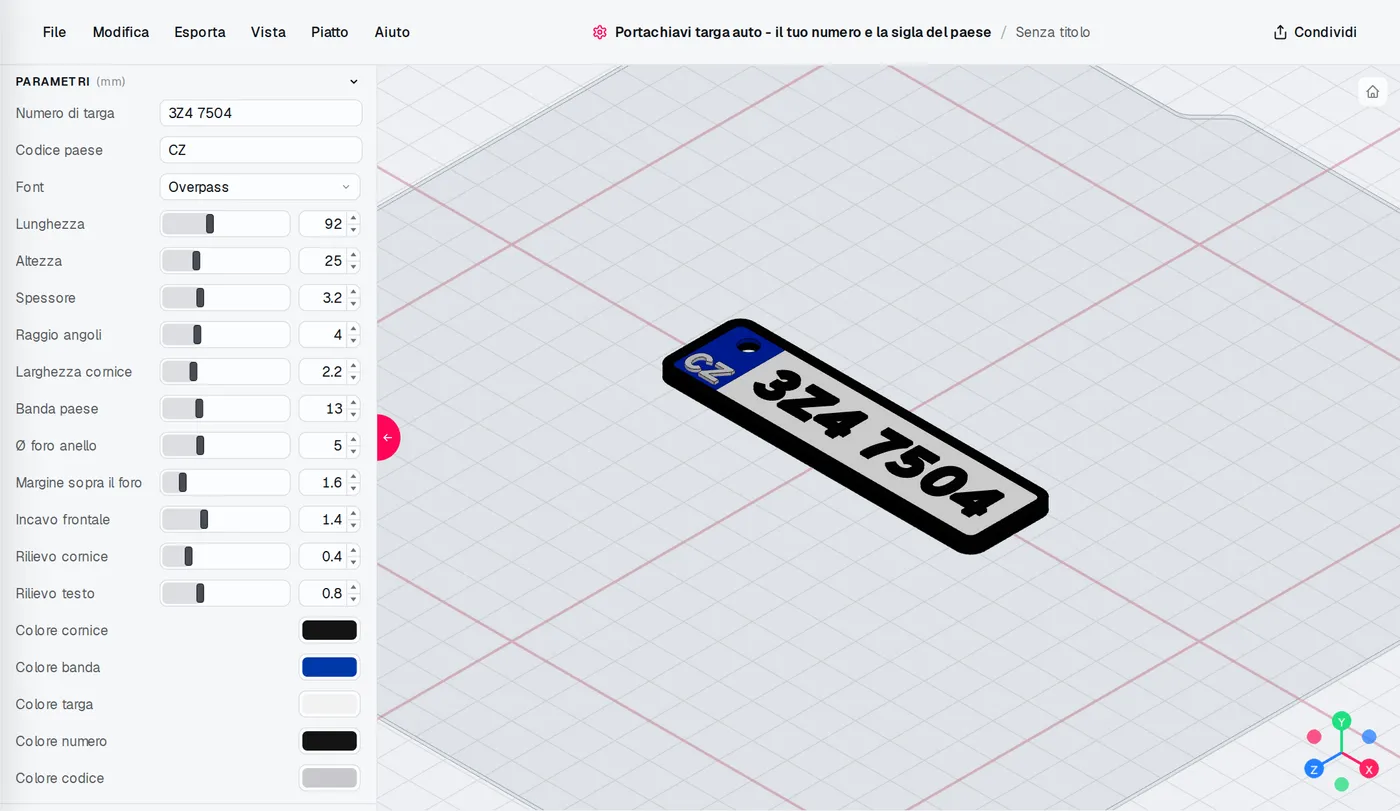Click the light red opposite-axis gizmo node
Screen dimensions: 1400x811
[1314, 737]
